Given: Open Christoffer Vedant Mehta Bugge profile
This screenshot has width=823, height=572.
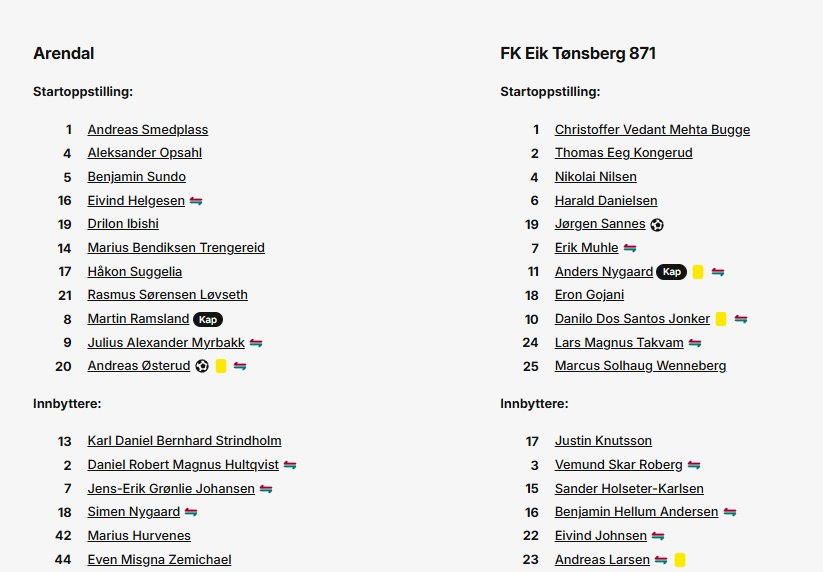Looking at the screenshot, I should coord(652,130).
